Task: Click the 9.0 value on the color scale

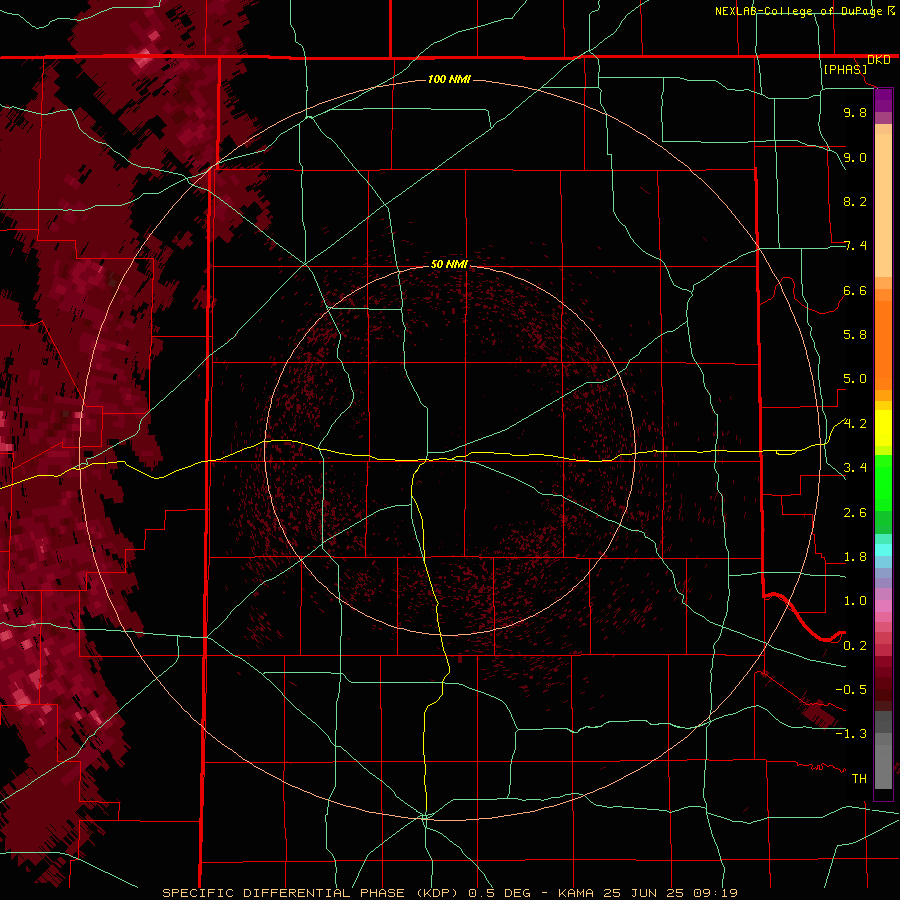Action: click(x=855, y=157)
